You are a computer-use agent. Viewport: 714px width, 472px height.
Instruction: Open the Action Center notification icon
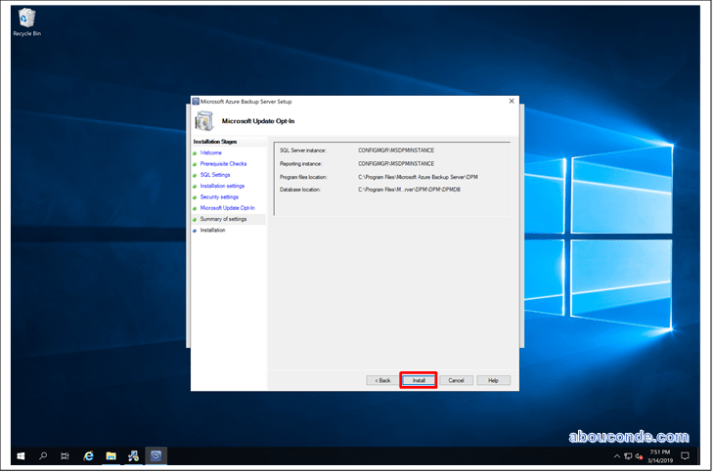click(686, 456)
